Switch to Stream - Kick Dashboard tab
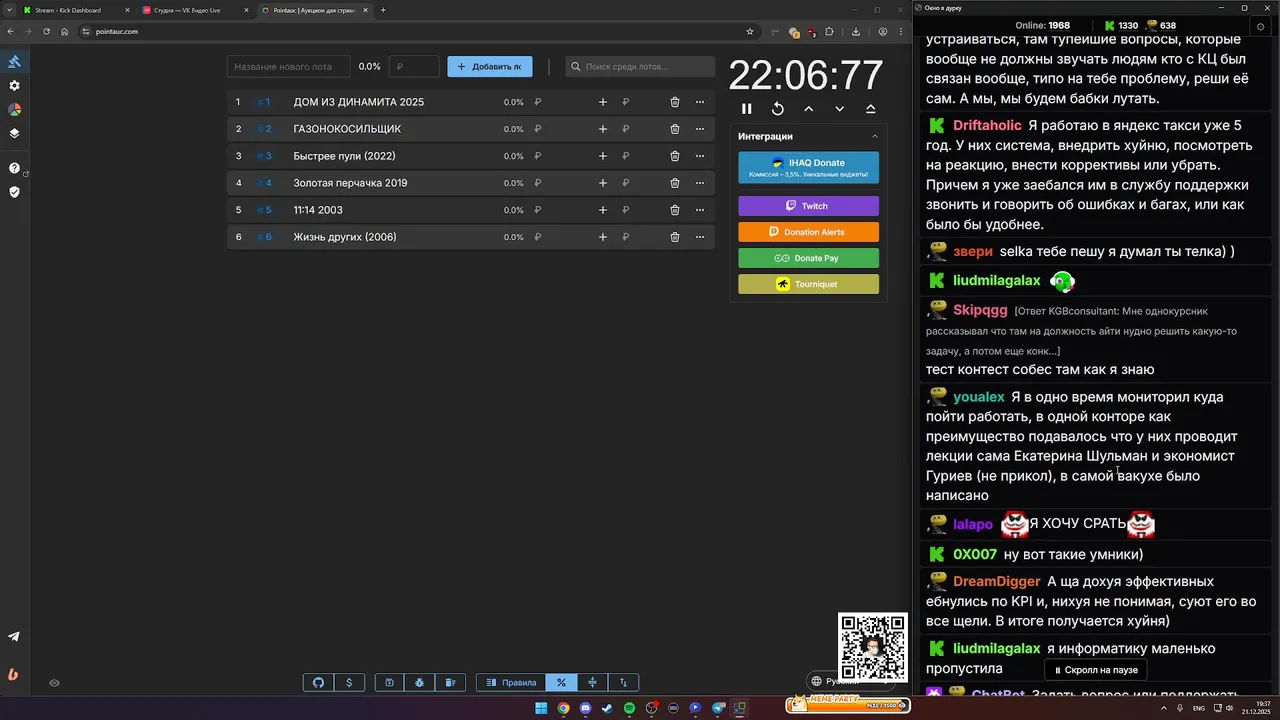The image size is (1280, 720). [75, 10]
